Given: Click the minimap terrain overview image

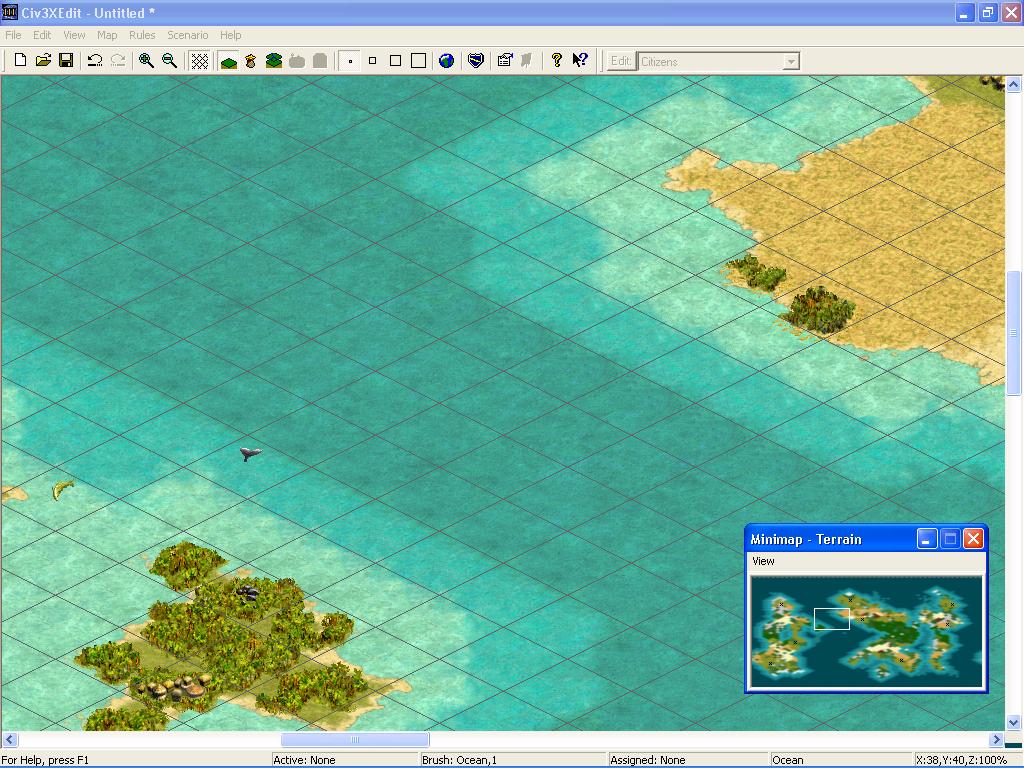Looking at the screenshot, I should click(x=866, y=632).
